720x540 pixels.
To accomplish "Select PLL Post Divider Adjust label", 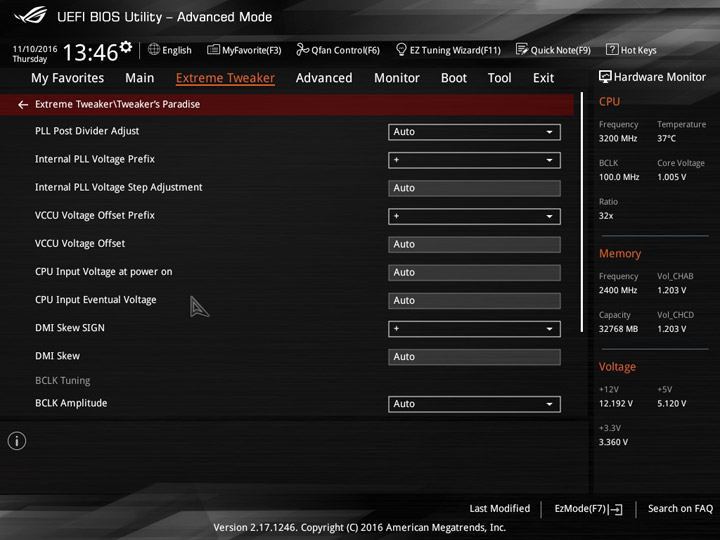I will tap(87, 131).
